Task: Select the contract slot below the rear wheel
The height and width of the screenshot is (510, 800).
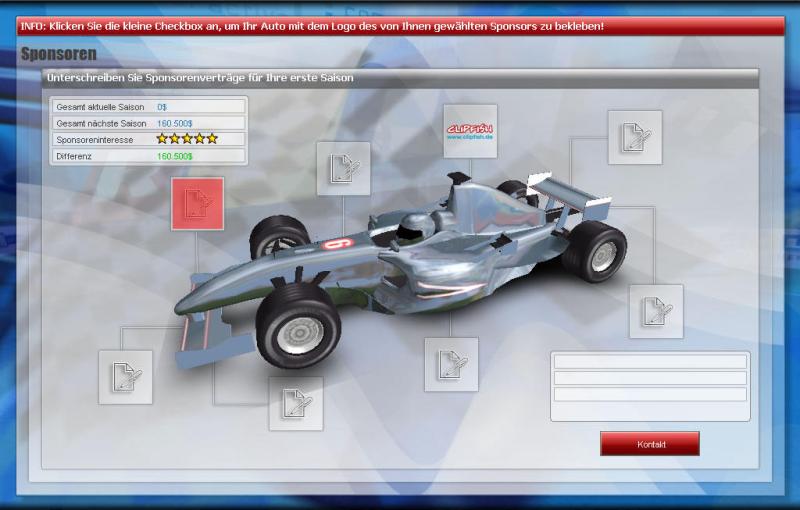Action: pos(656,311)
